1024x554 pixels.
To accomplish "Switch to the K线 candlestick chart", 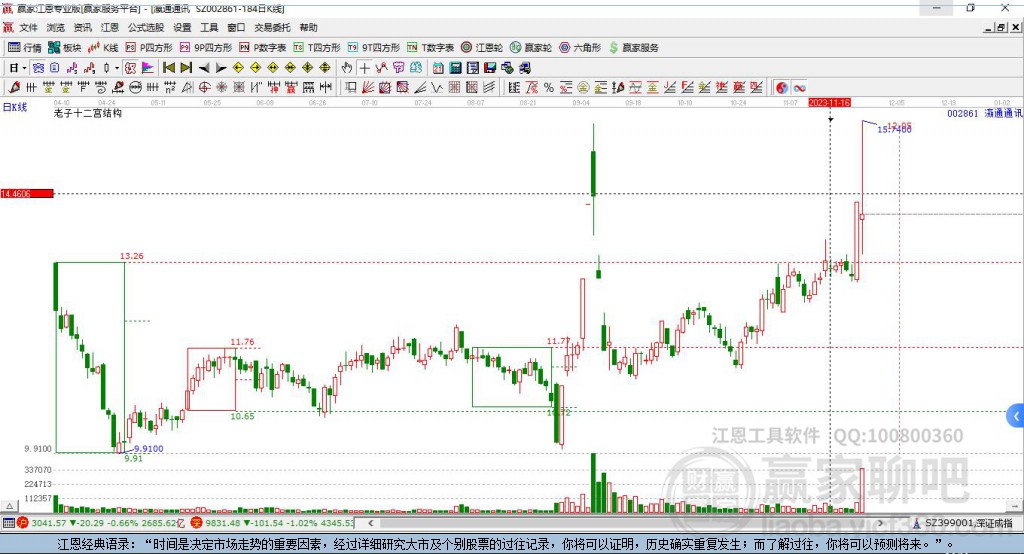I will pos(103,48).
